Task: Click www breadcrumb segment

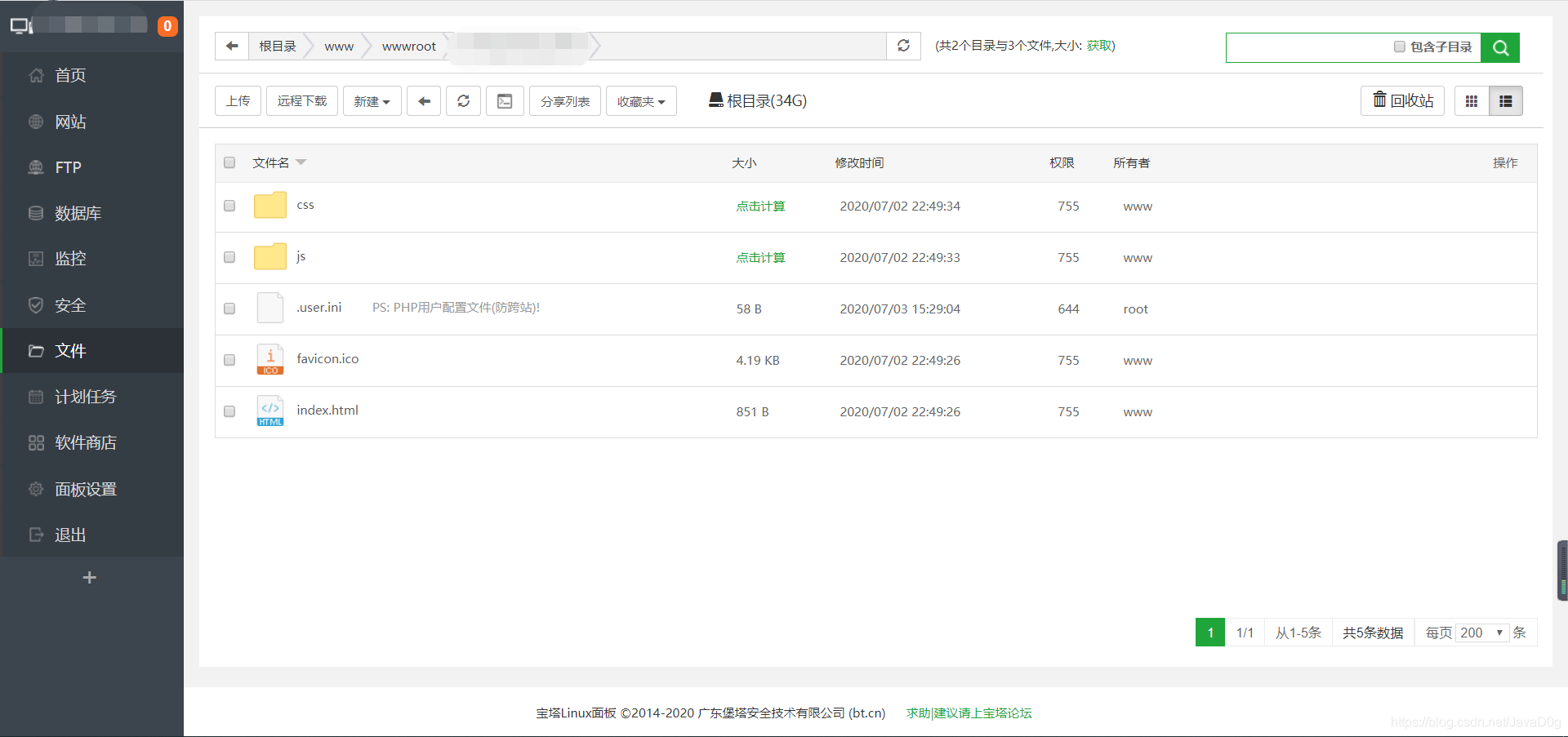Action: pos(339,47)
